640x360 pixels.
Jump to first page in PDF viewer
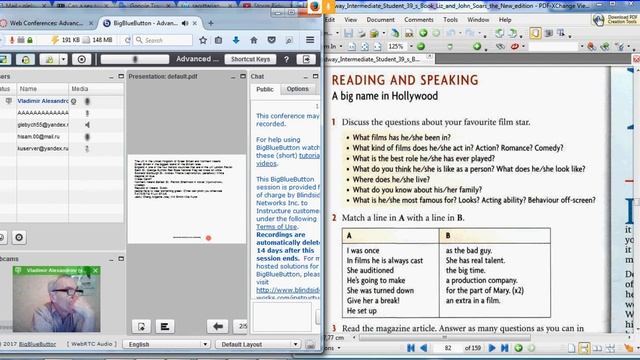[411, 348]
